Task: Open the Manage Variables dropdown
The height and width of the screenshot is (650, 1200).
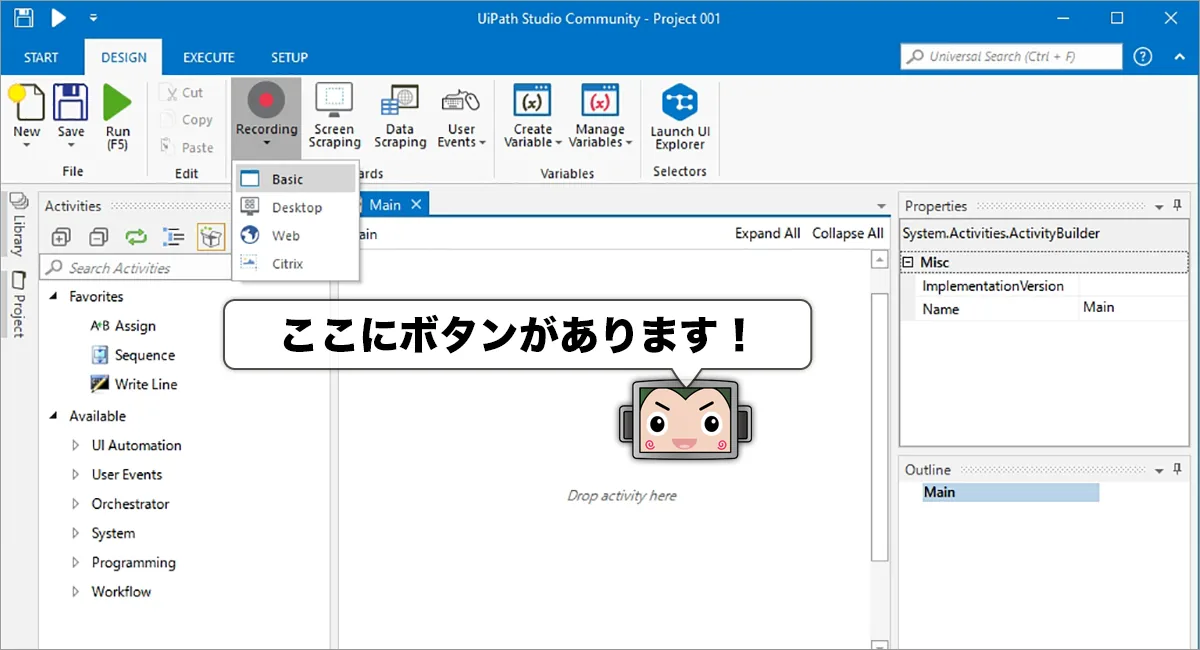Action: coord(600,116)
